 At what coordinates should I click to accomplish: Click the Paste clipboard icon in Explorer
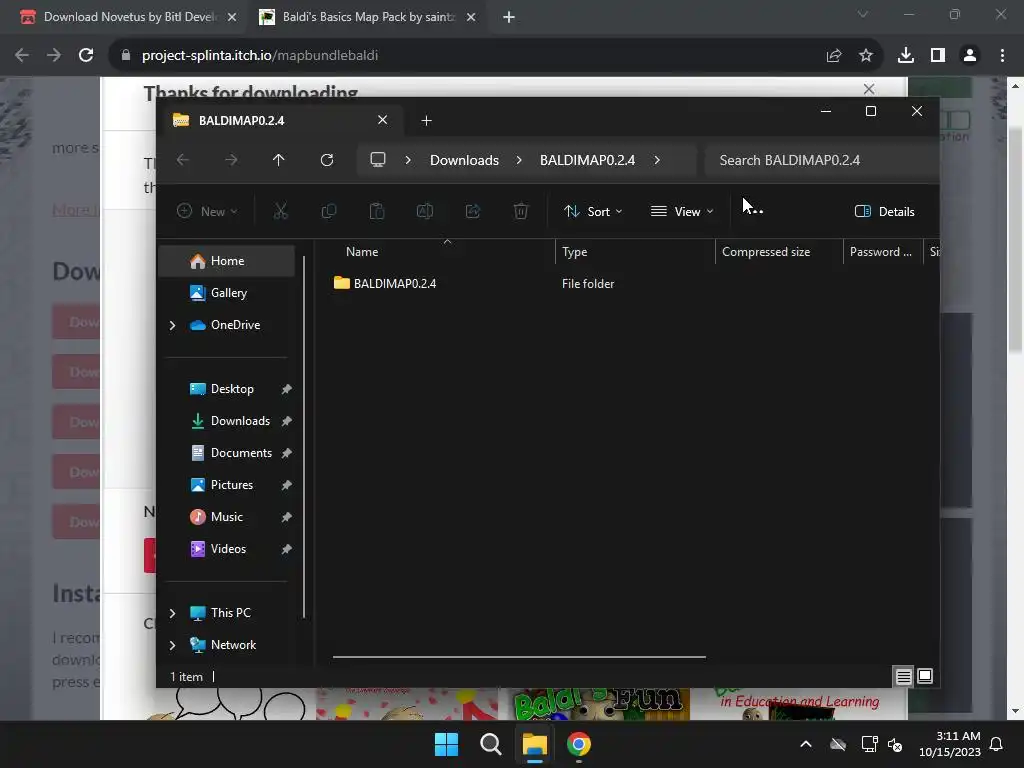coord(377,211)
